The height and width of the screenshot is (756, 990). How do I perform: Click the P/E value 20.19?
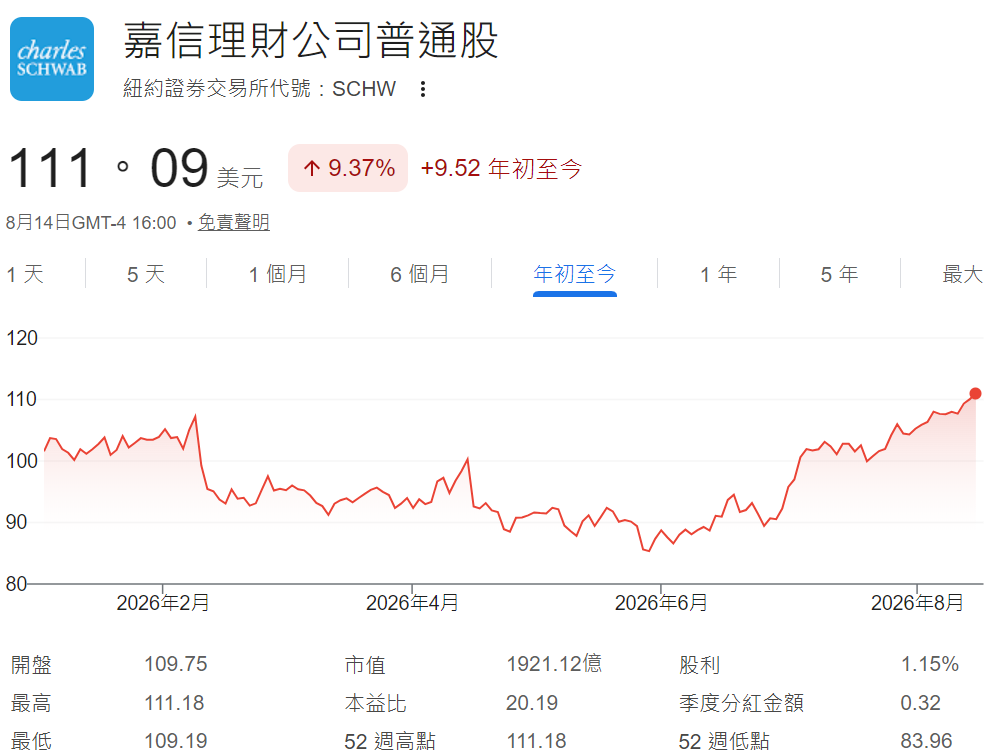(532, 703)
